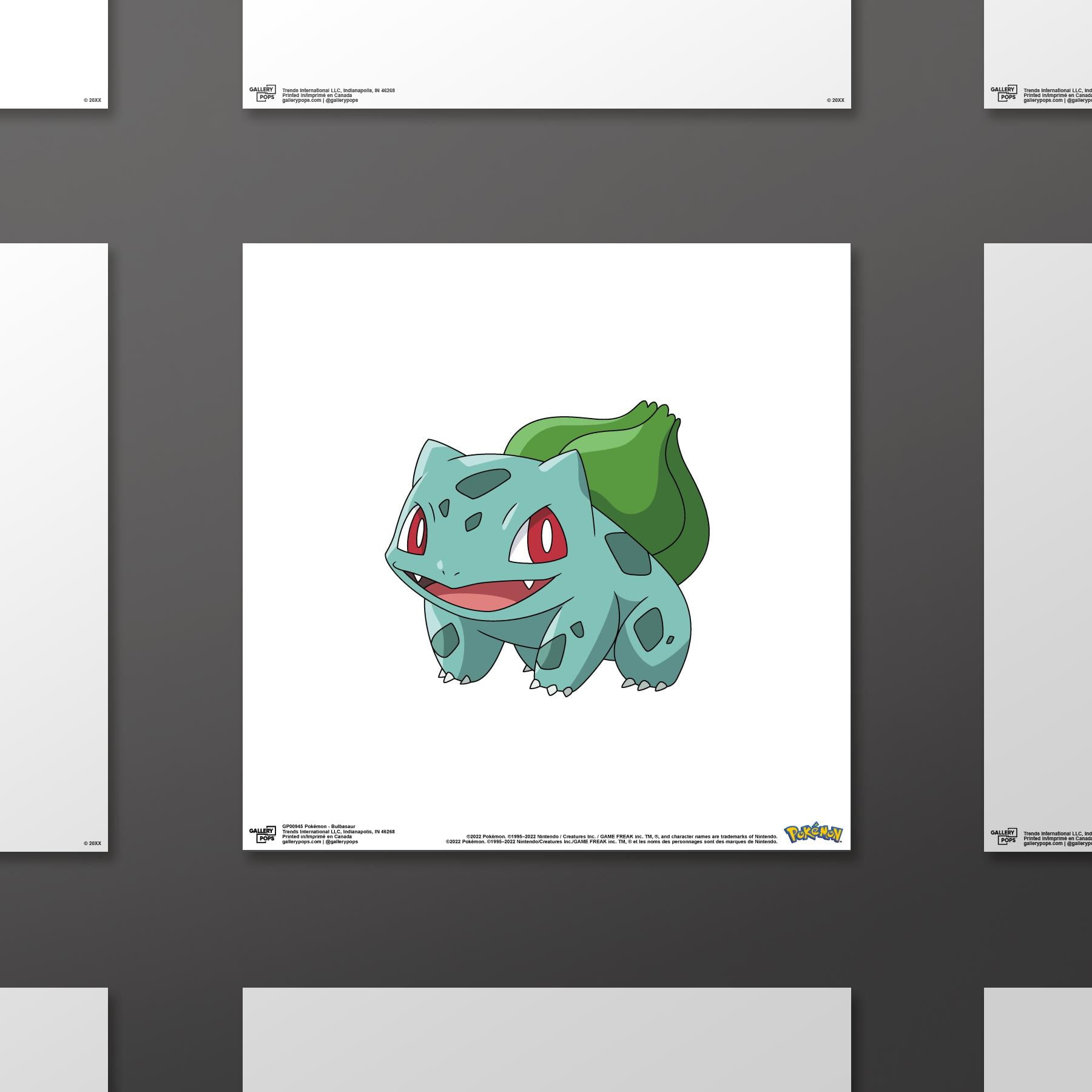Click '© 20XX' on the middle-left poster
Image resolution: width=1092 pixels, height=1092 pixels.
click(x=92, y=843)
